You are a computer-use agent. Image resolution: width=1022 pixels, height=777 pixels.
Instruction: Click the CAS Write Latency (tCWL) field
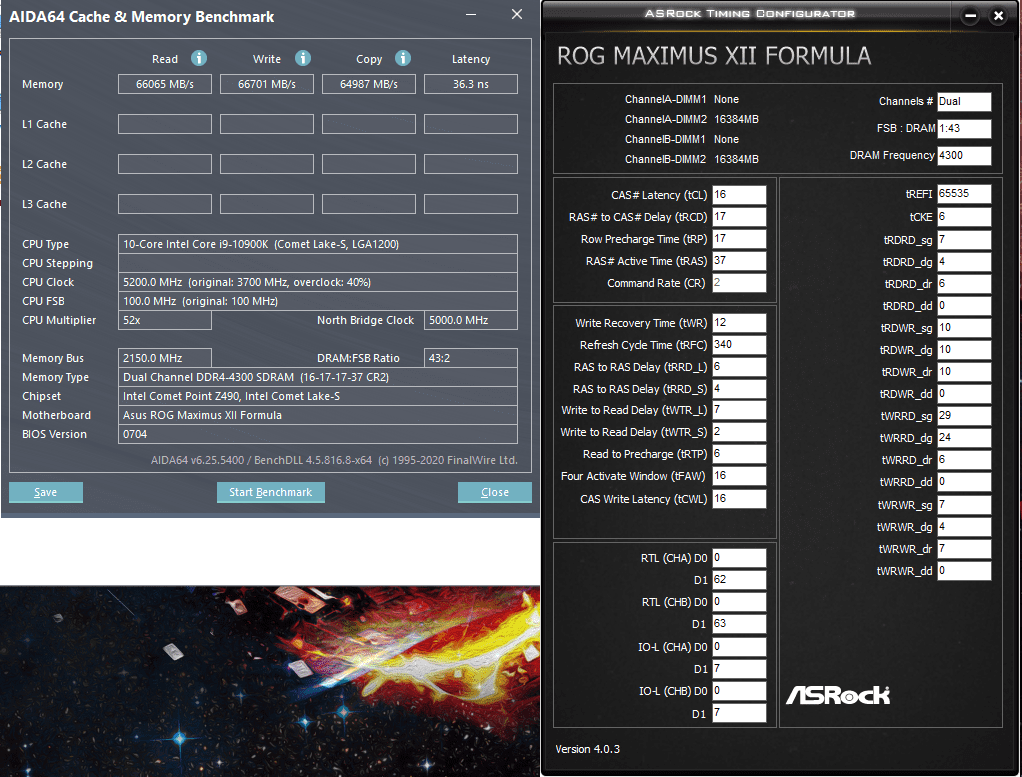click(741, 498)
